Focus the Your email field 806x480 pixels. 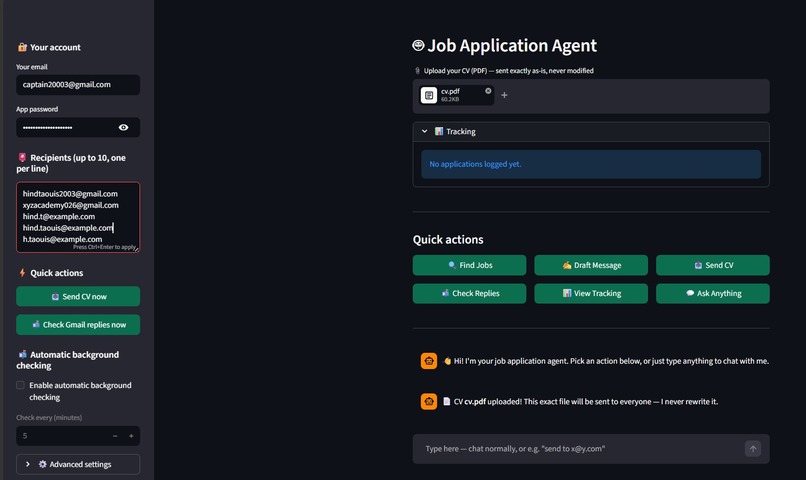[x=78, y=85]
